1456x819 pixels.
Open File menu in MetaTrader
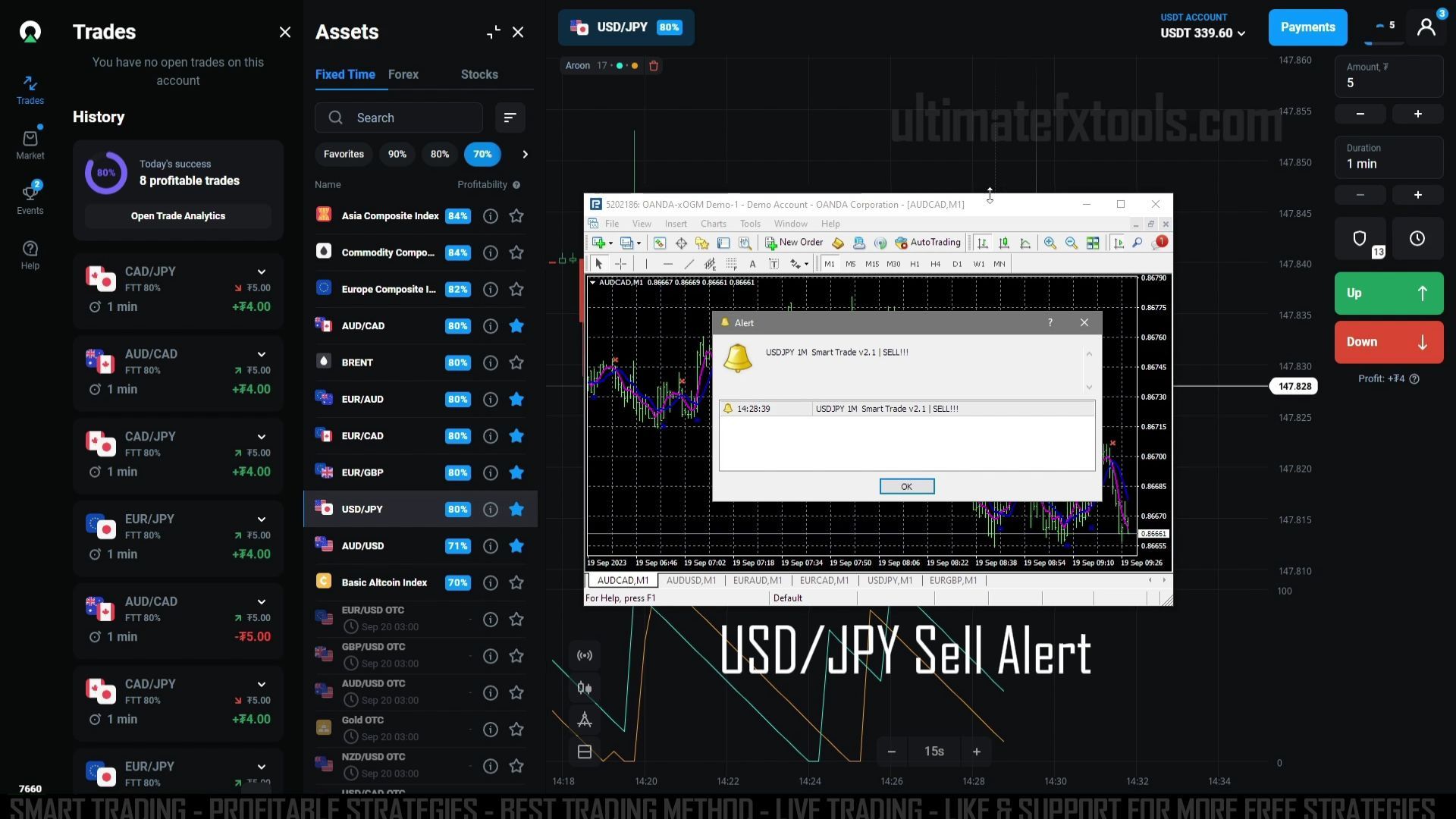pyautogui.click(x=612, y=224)
